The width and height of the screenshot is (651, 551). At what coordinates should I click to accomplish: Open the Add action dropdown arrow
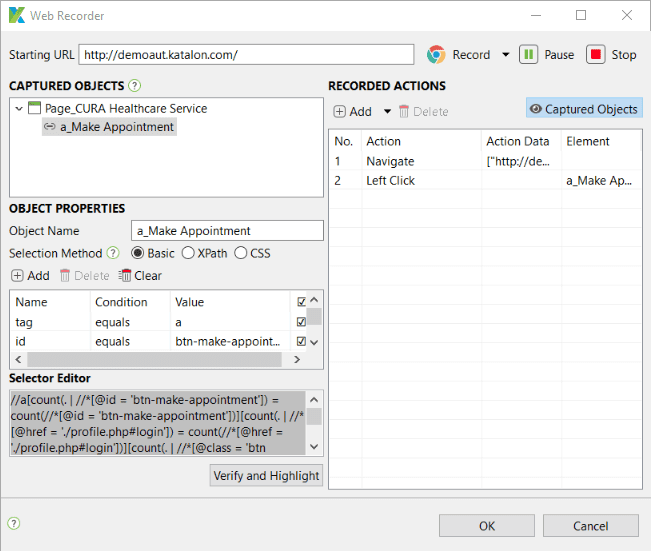click(387, 111)
